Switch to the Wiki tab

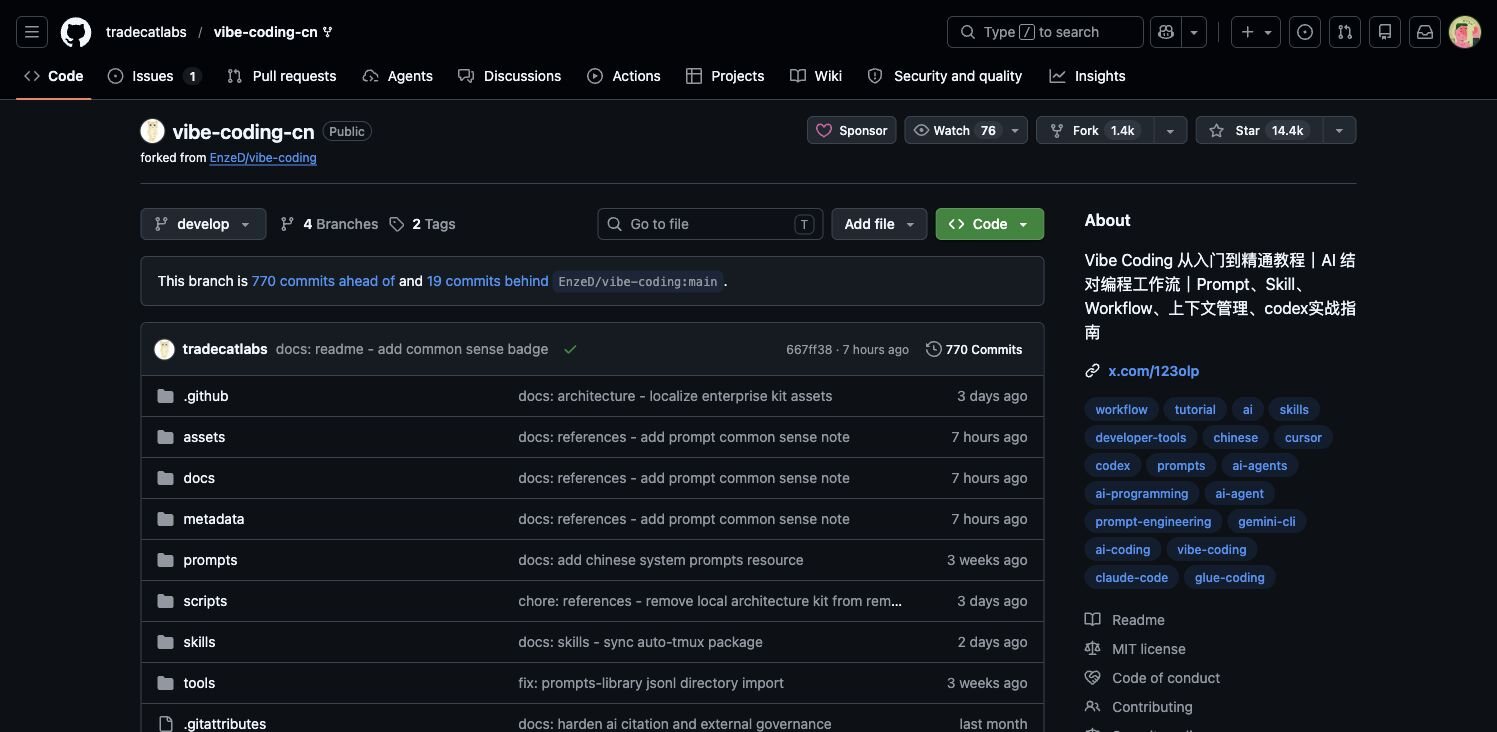click(816, 76)
